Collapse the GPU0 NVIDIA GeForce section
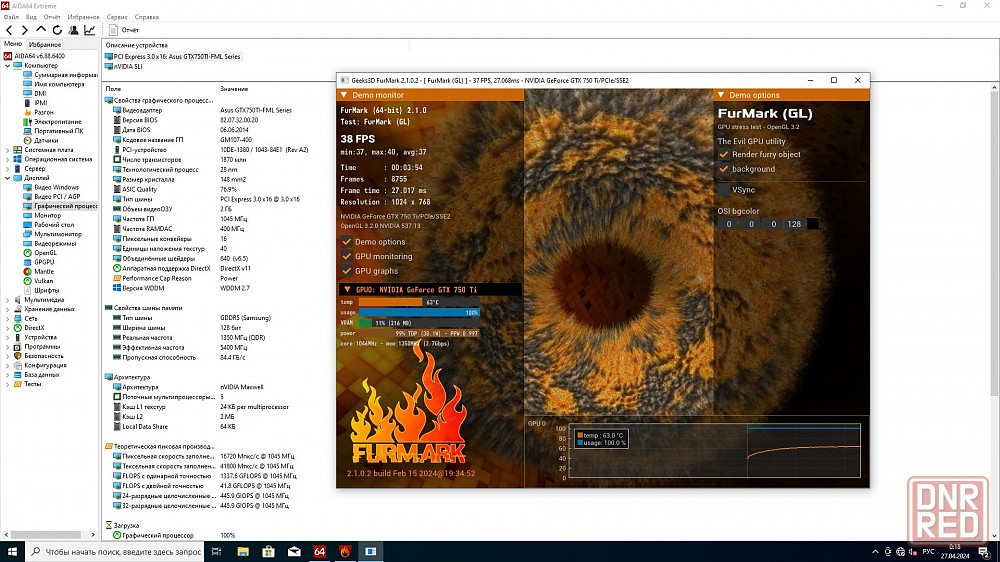Image resolution: width=1000 pixels, height=562 pixels. 348,290
